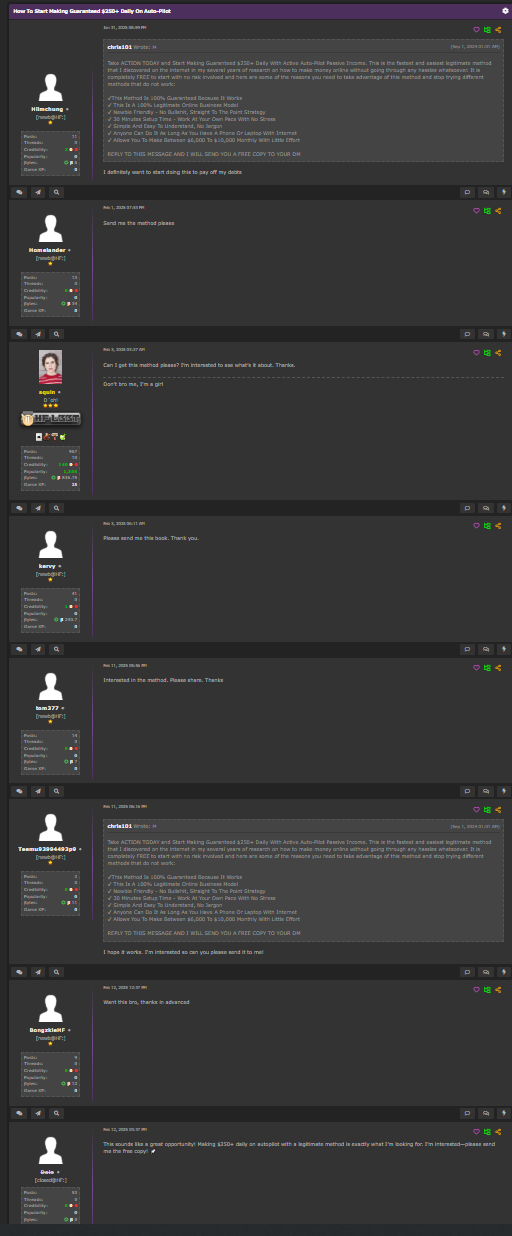Viewport: 512px width, 1236px height.
Task: Click 'Please send me this book. Thank you.' text
Action: coord(152,538)
